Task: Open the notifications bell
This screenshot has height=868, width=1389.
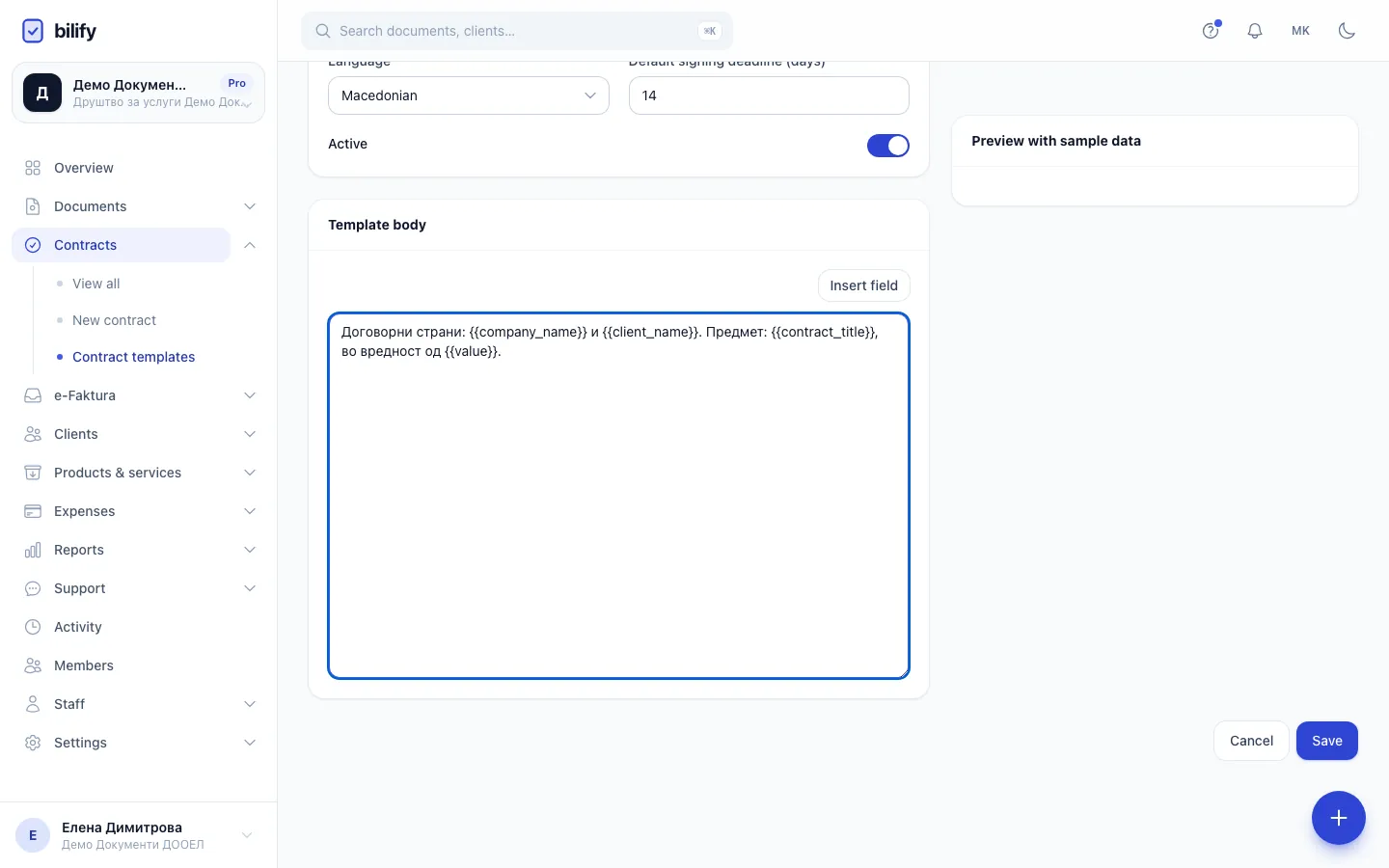Action: click(x=1255, y=31)
